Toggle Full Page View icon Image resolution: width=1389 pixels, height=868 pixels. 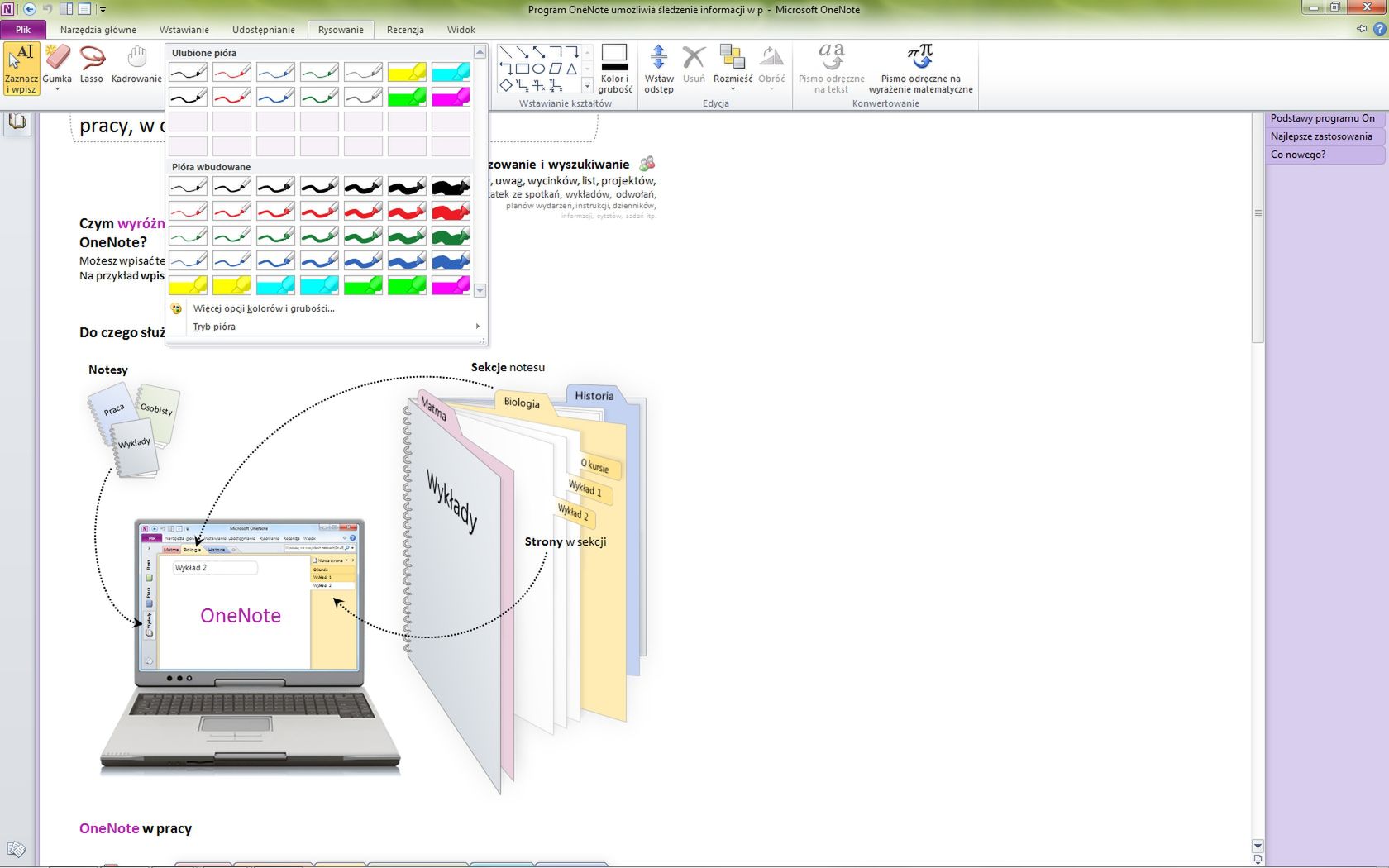tap(84, 9)
